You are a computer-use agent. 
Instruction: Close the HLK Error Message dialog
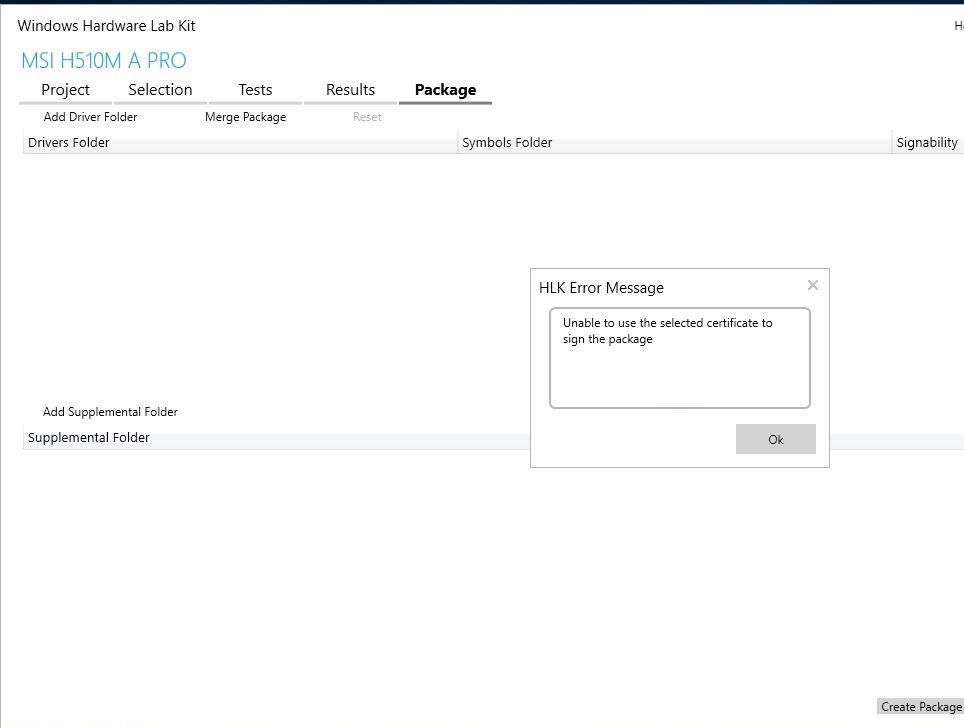coord(812,285)
